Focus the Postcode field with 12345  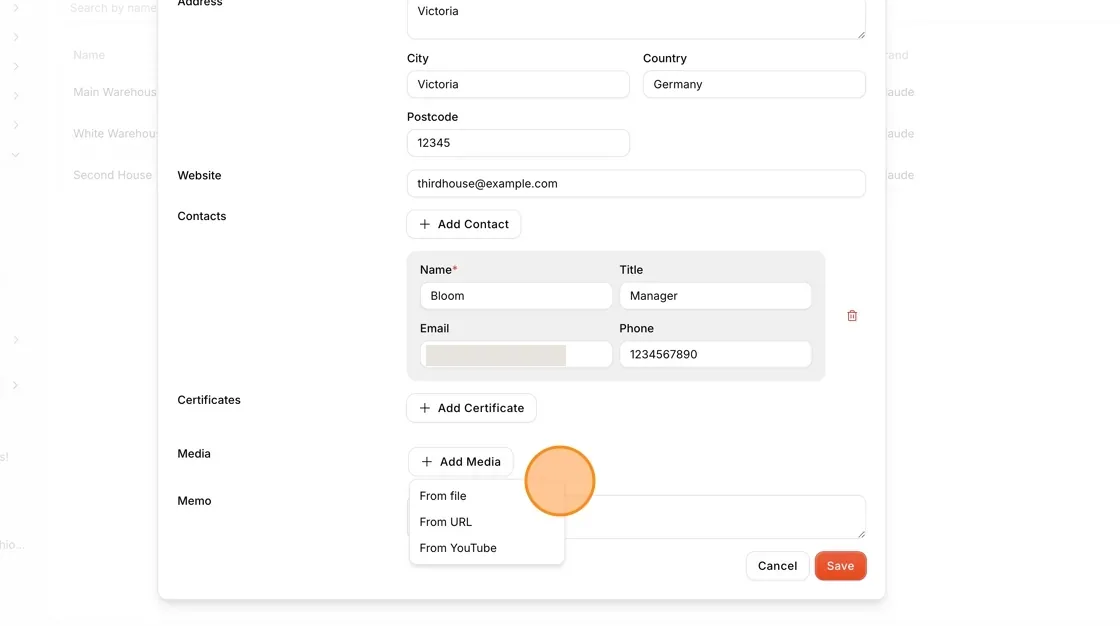[x=518, y=143]
